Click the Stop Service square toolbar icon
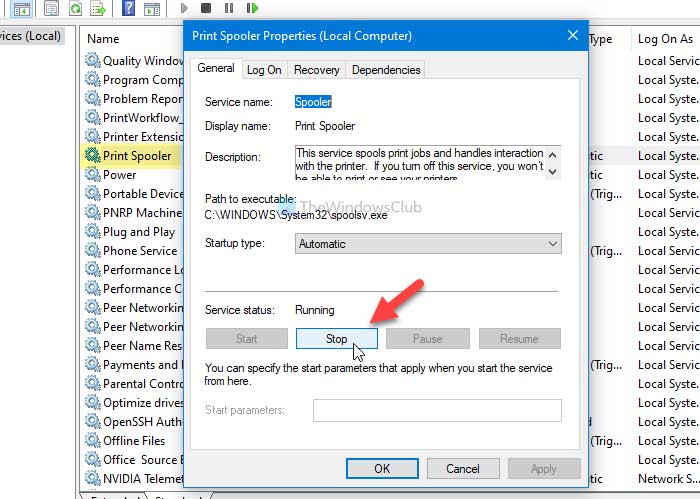 point(206,8)
